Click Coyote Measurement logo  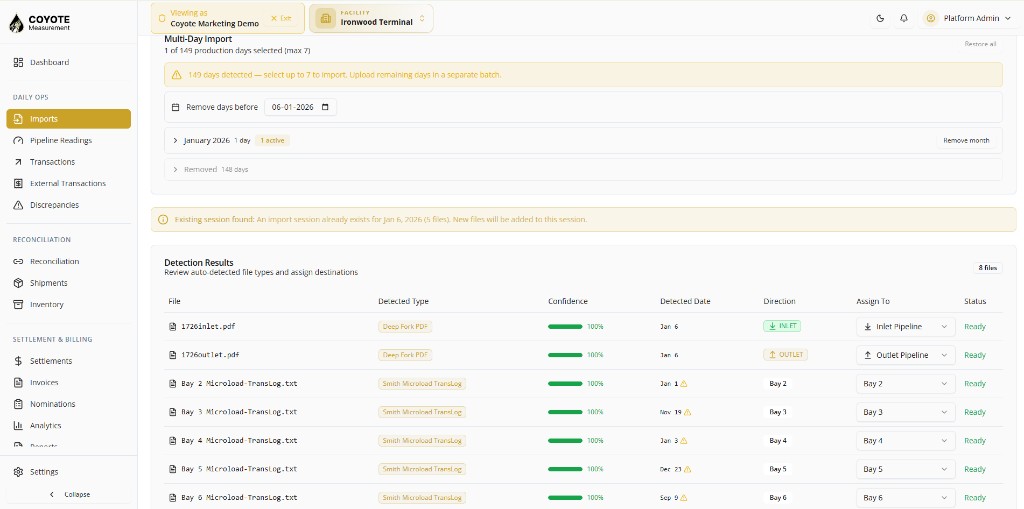[40, 23]
